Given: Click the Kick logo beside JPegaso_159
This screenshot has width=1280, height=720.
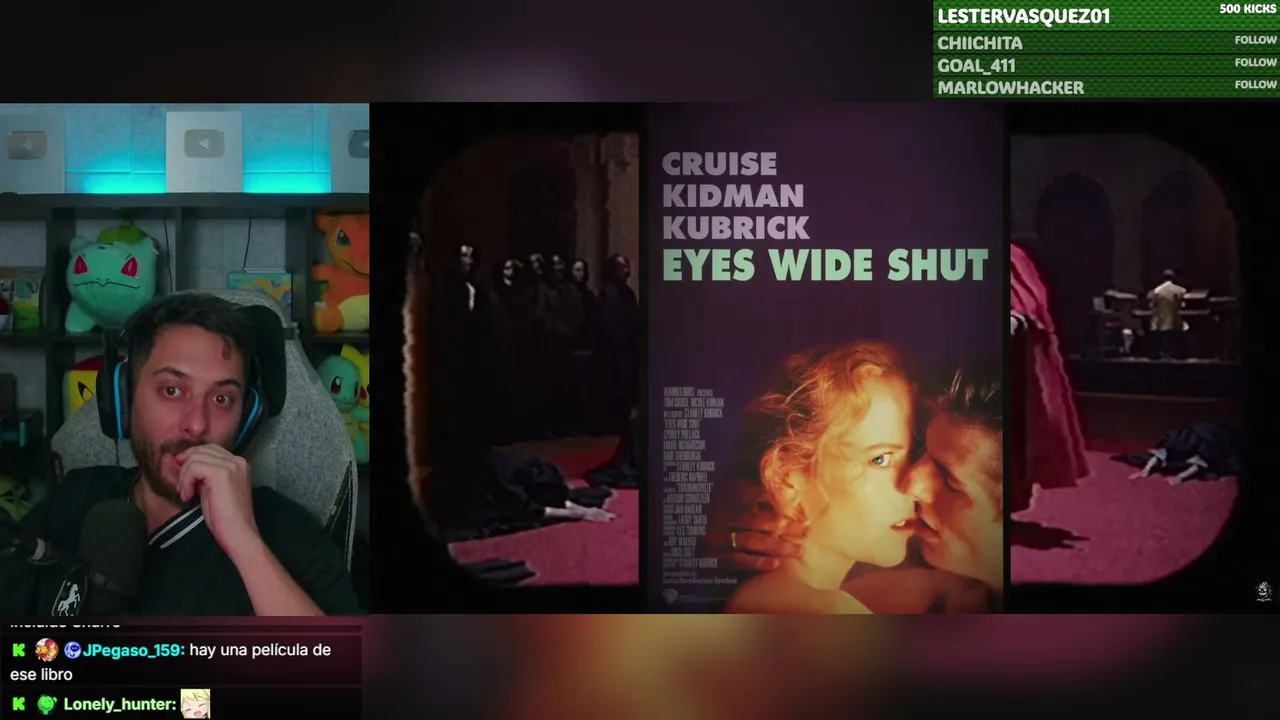Looking at the screenshot, I should coord(19,650).
